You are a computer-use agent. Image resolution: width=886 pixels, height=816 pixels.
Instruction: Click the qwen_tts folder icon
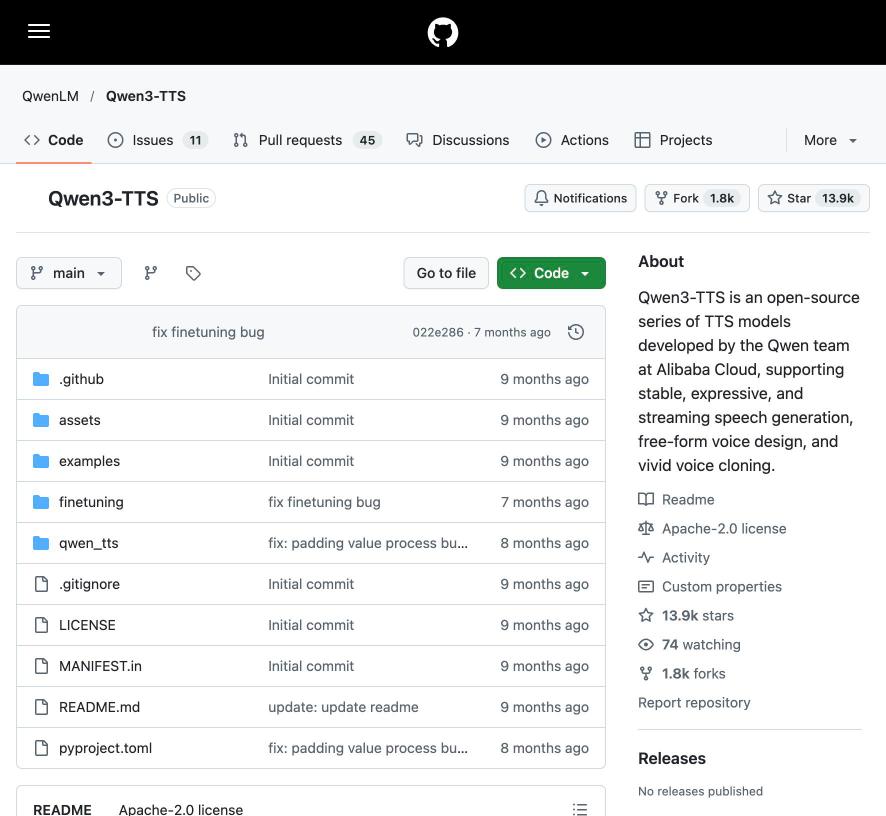click(41, 543)
